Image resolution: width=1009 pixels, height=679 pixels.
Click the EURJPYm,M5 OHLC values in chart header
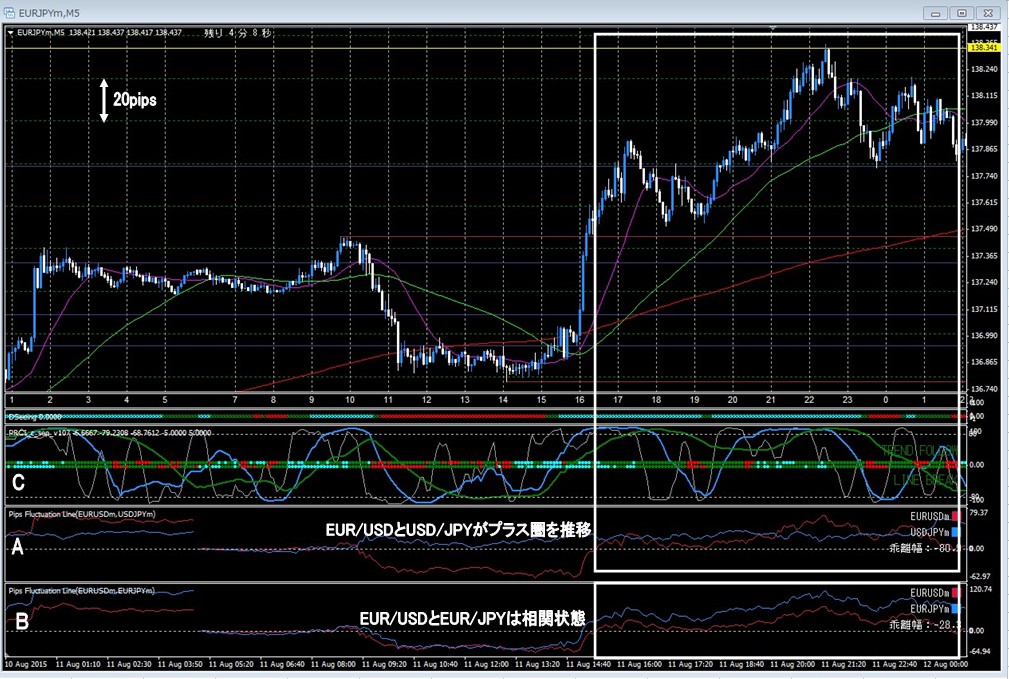coord(125,32)
